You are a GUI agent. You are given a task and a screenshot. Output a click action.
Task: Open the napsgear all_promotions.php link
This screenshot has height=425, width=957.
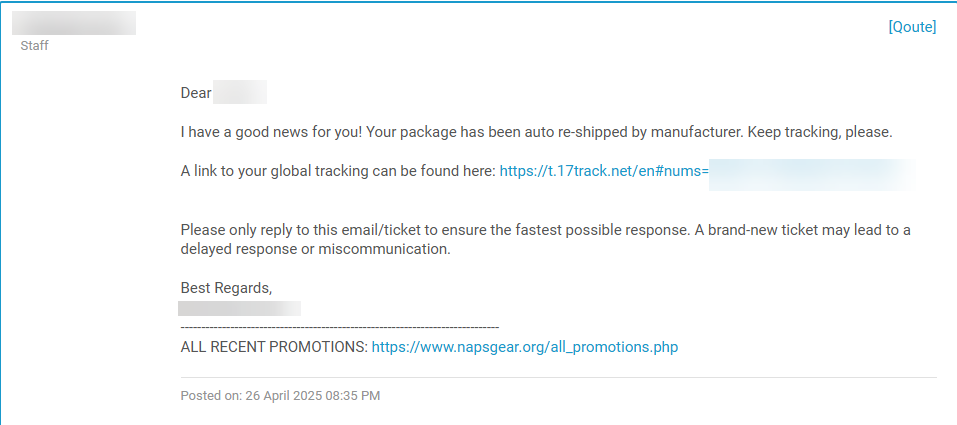pos(525,347)
